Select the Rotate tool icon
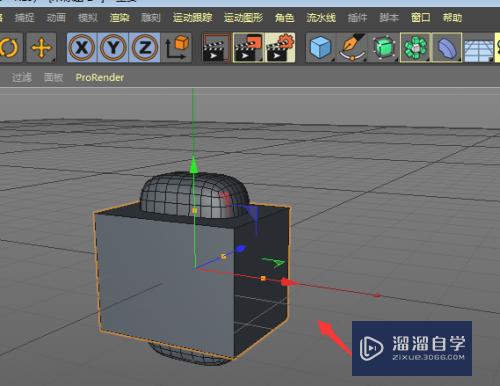This screenshot has height=386, width=500. coord(9,48)
